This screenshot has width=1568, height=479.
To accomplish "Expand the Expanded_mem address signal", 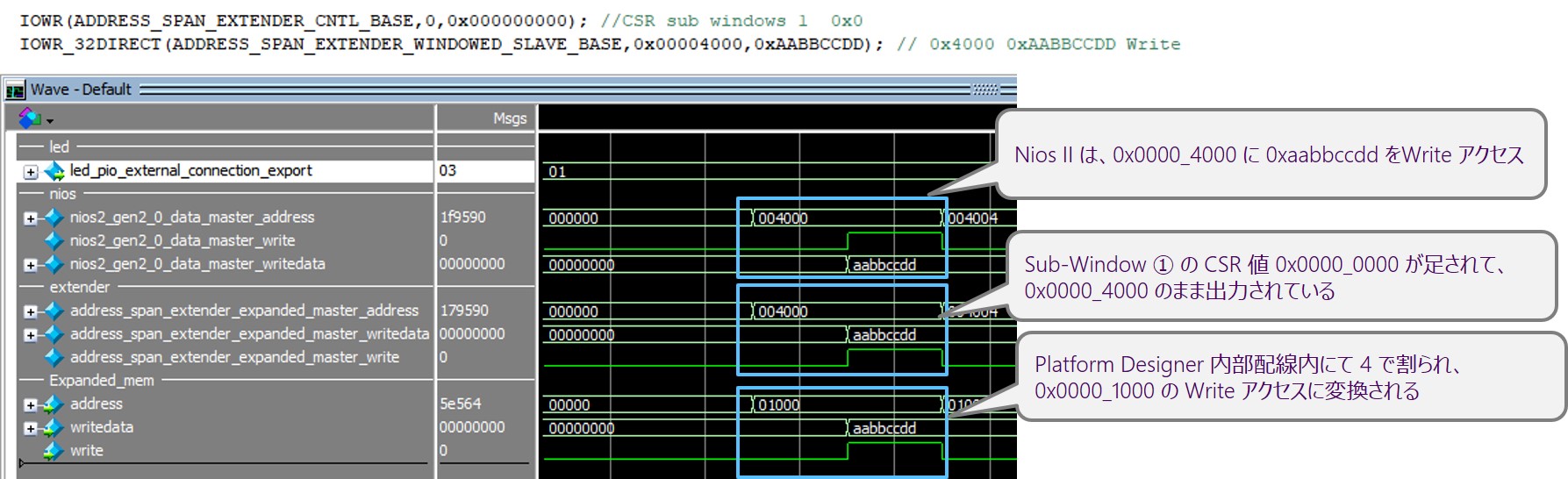I will (31, 405).
